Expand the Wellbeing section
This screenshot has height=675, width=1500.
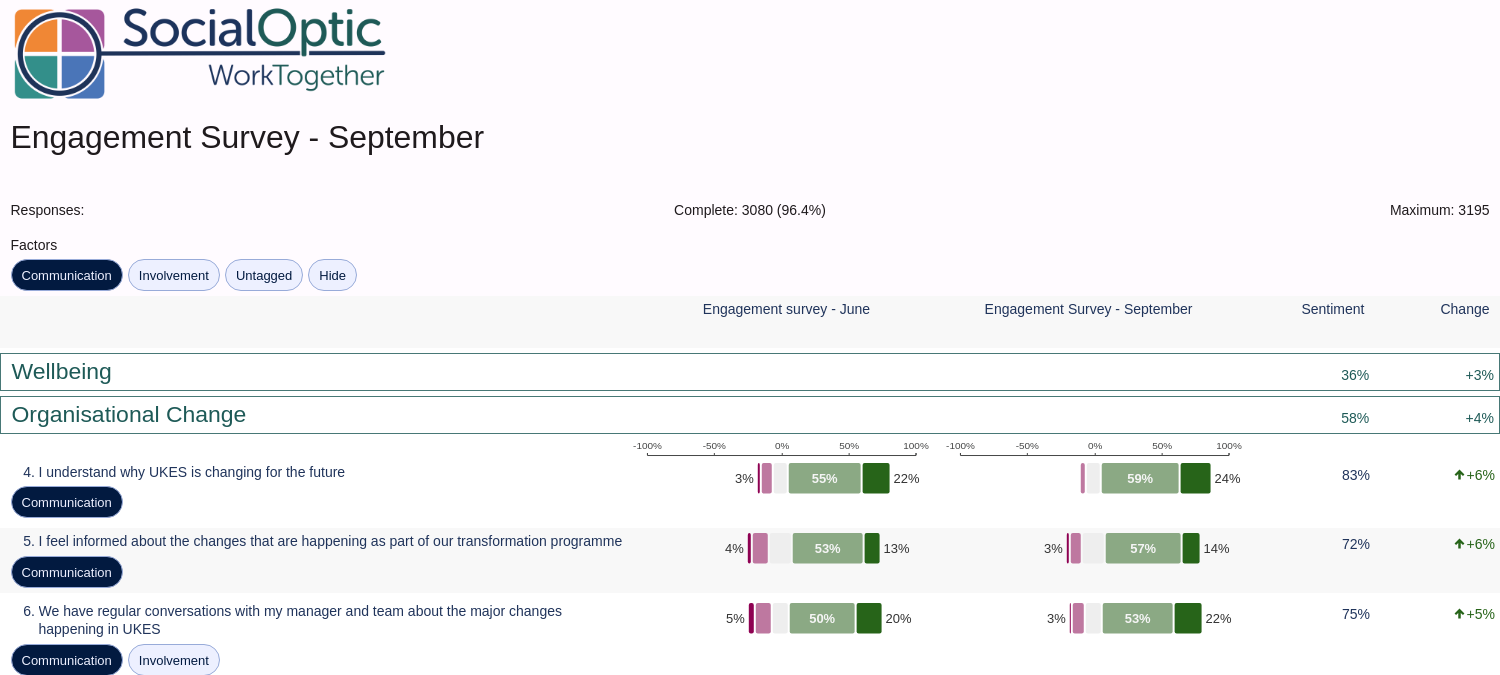click(750, 372)
